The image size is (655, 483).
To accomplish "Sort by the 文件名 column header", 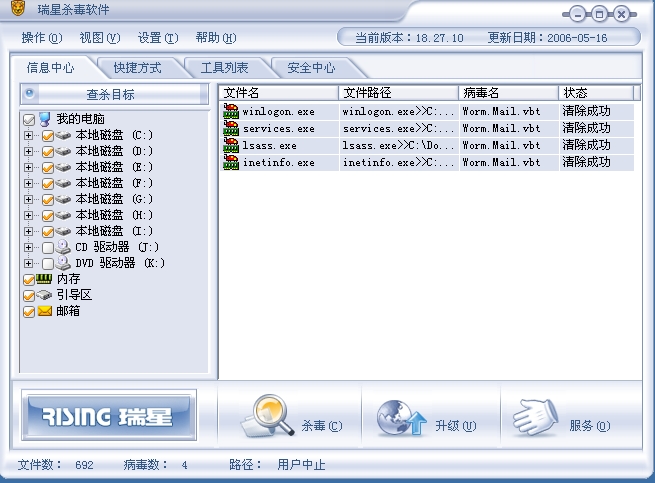I will coord(279,93).
